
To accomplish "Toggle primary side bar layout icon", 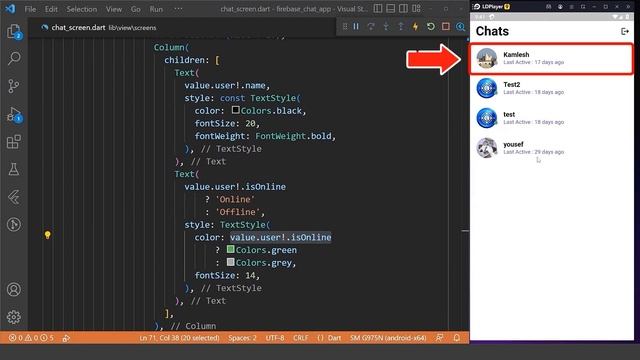I will click(378, 9).
